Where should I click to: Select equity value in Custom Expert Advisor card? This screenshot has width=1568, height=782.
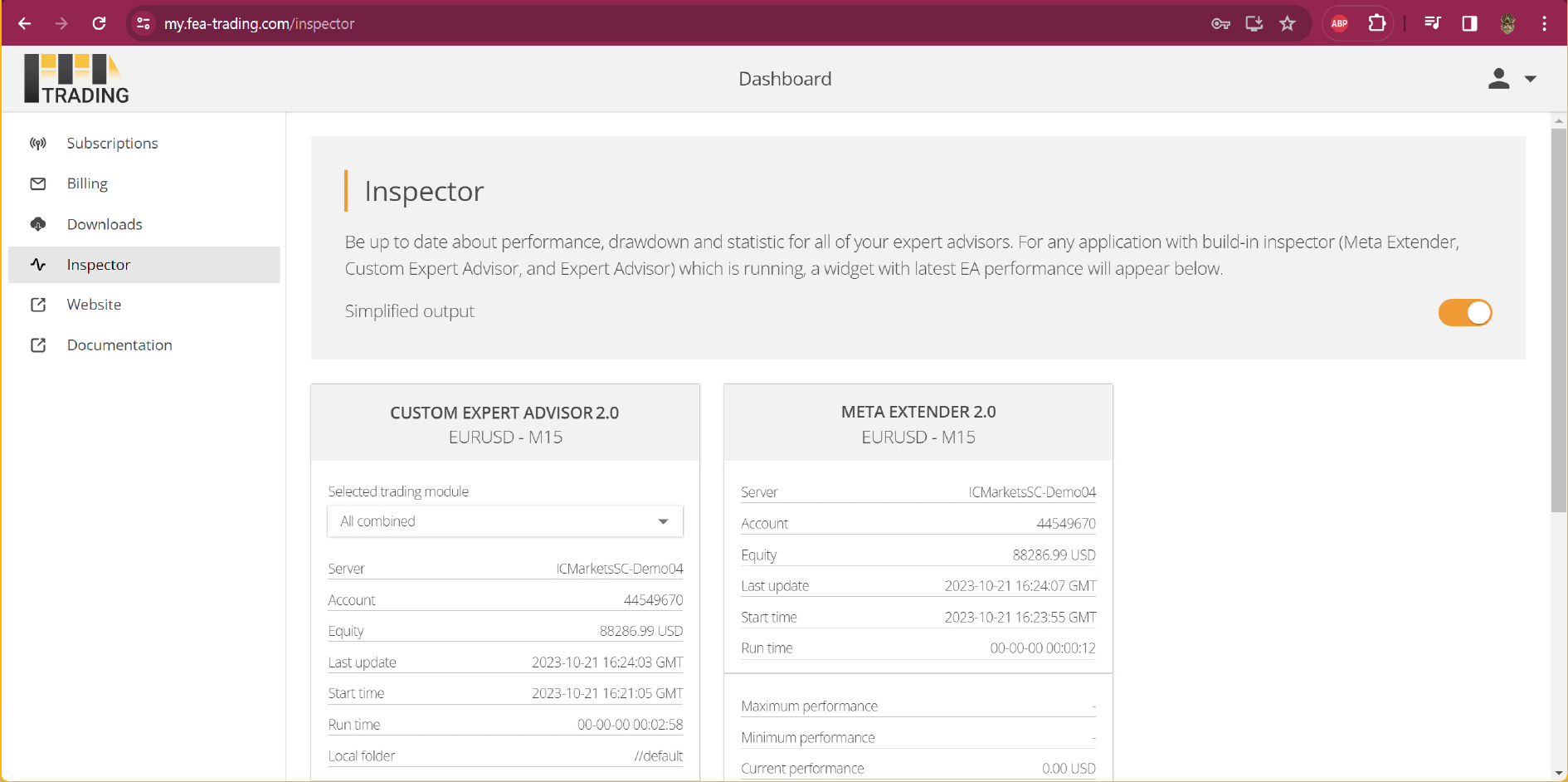point(641,631)
